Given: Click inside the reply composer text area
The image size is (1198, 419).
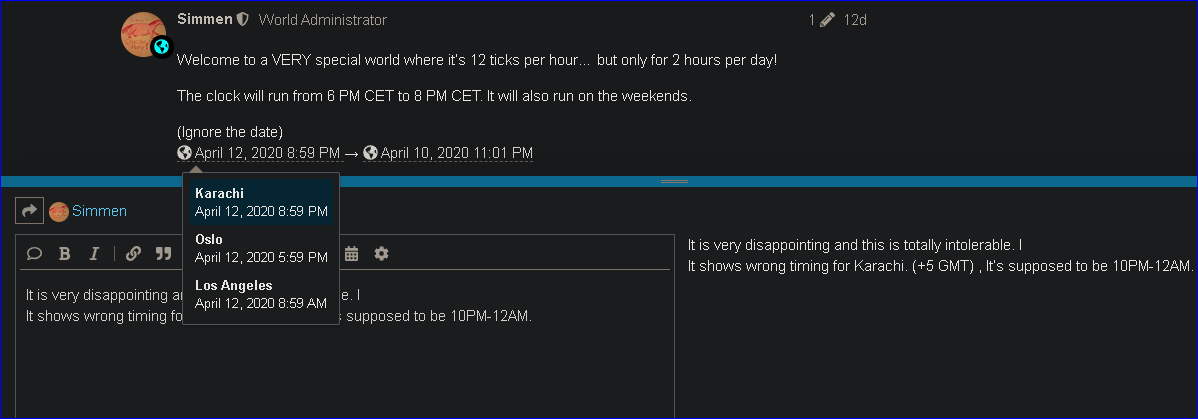Looking at the screenshot, I should (345, 344).
